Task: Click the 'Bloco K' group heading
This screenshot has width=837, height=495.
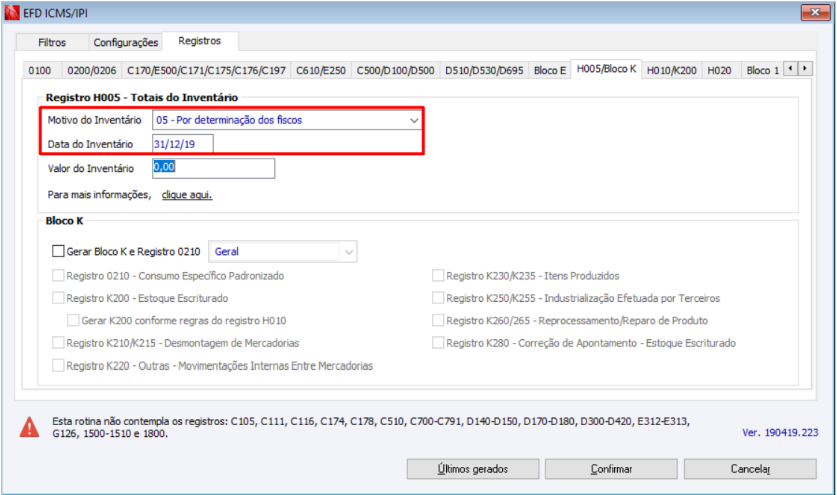Action: tap(65, 221)
